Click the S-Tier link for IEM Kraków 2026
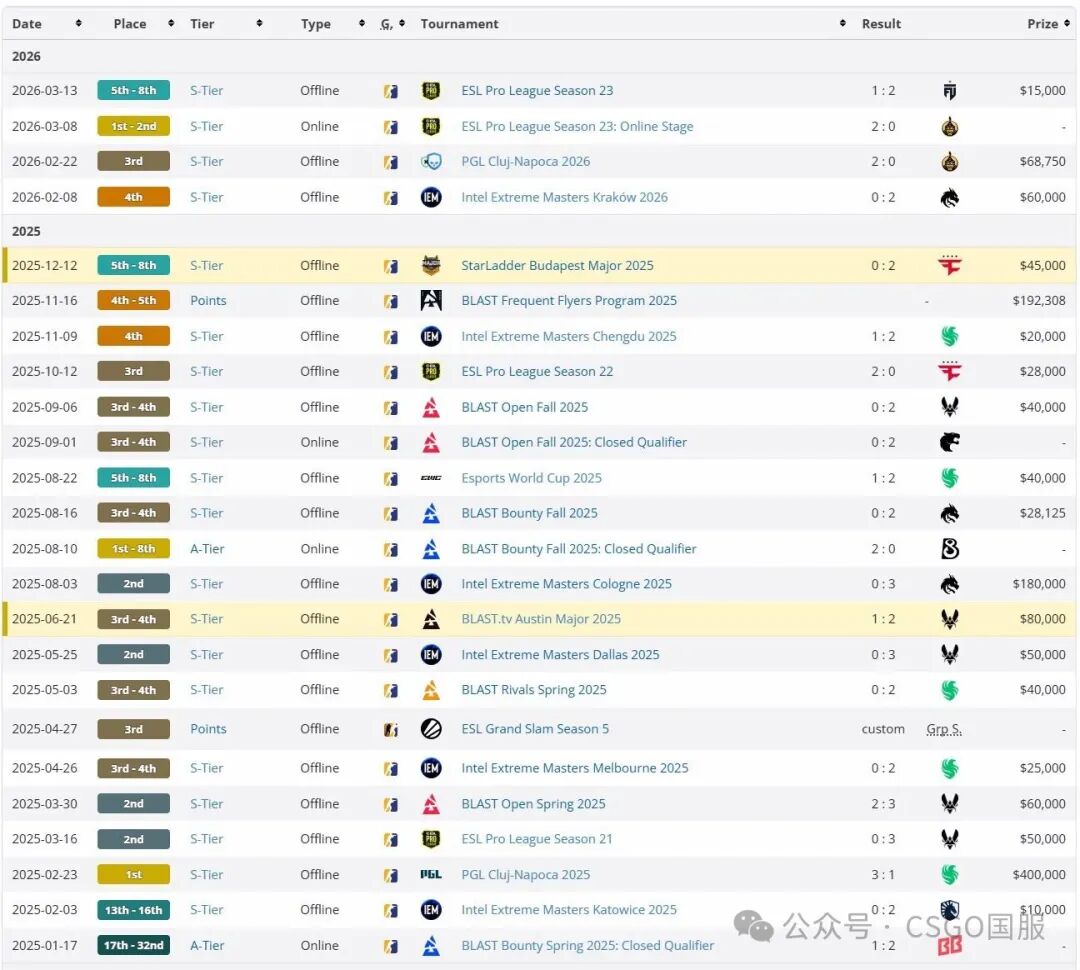 207,198
